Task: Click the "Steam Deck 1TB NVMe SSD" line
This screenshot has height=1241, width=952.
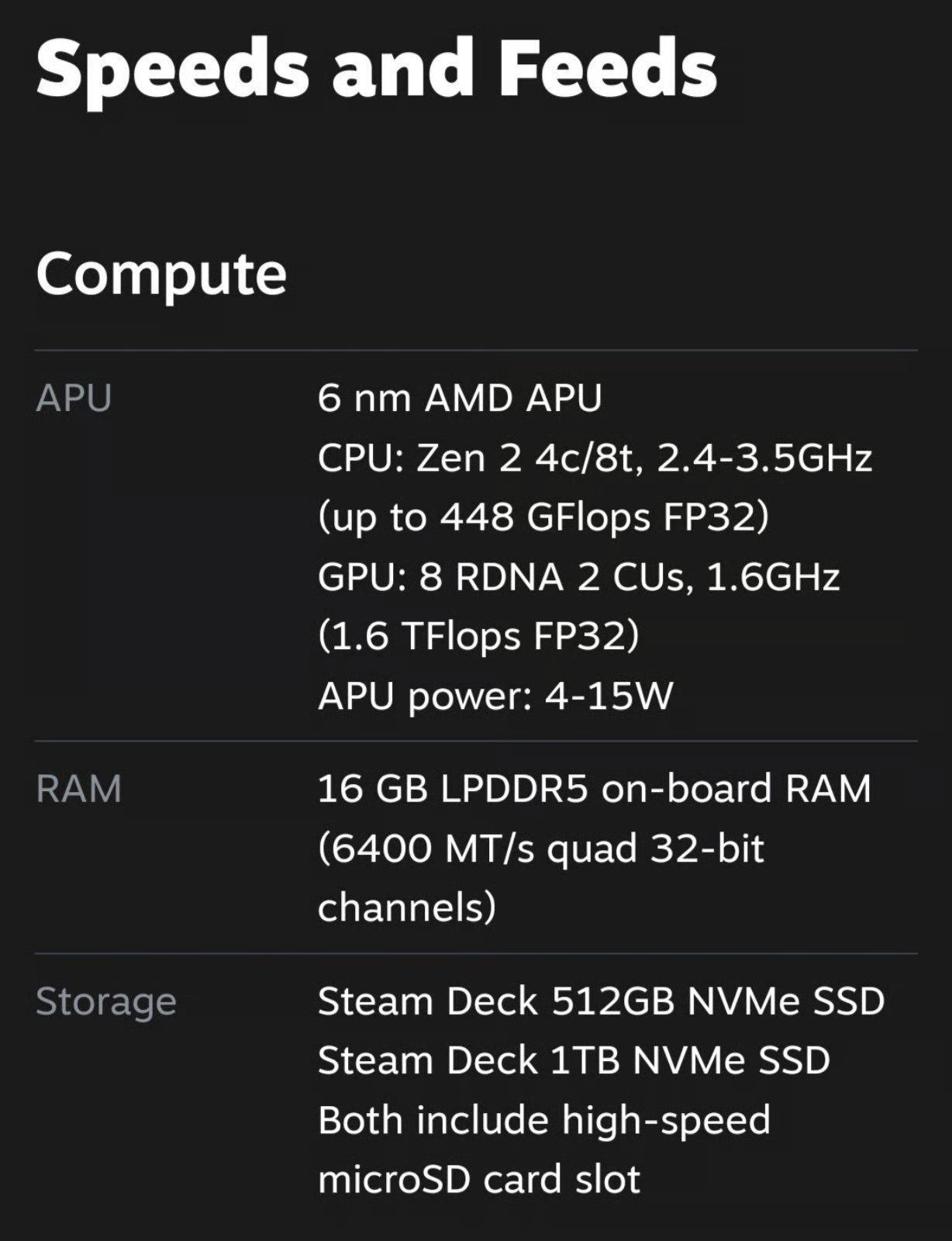Action: [x=574, y=1060]
